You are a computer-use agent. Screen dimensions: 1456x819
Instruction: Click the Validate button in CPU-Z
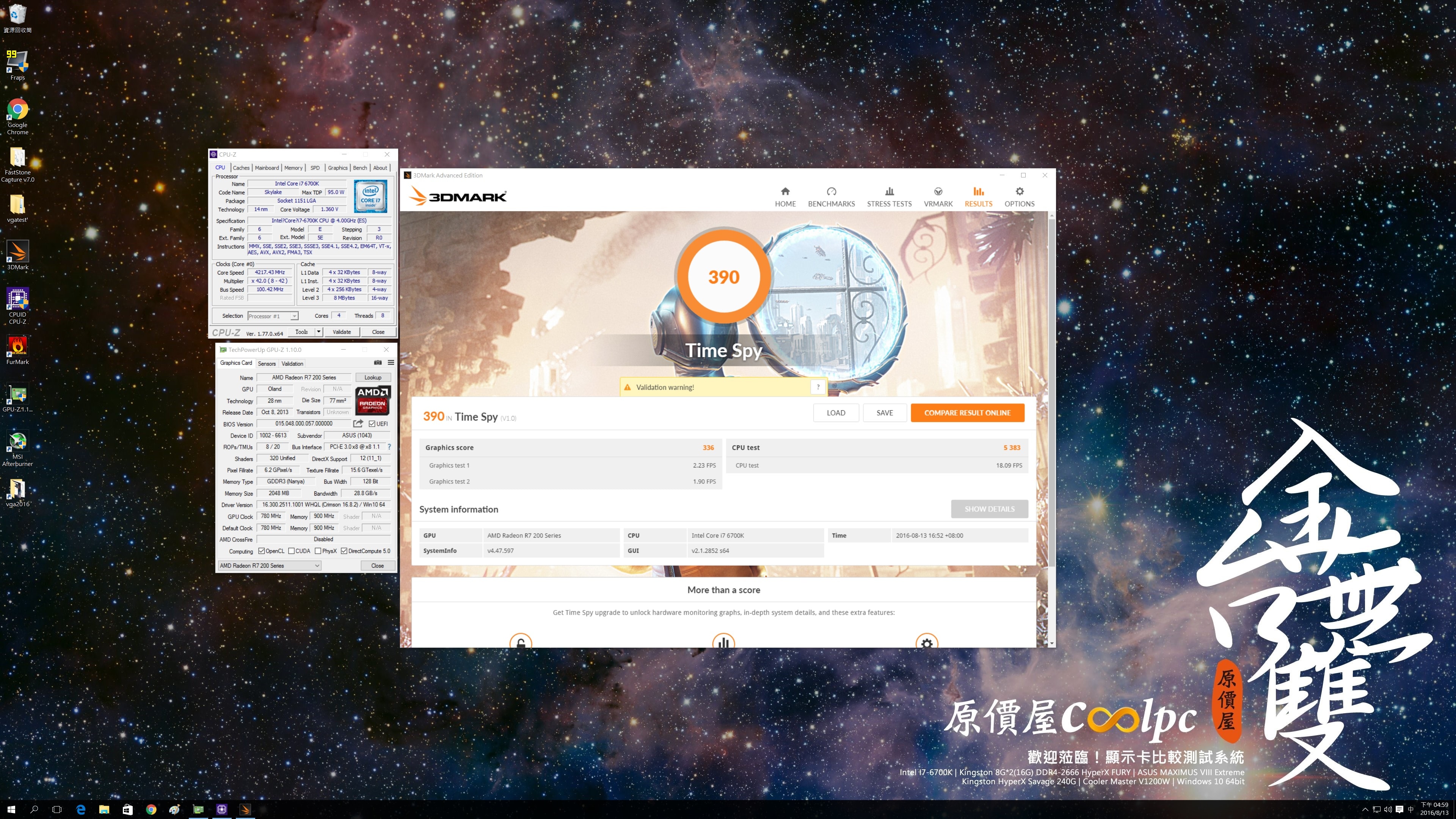click(x=341, y=332)
